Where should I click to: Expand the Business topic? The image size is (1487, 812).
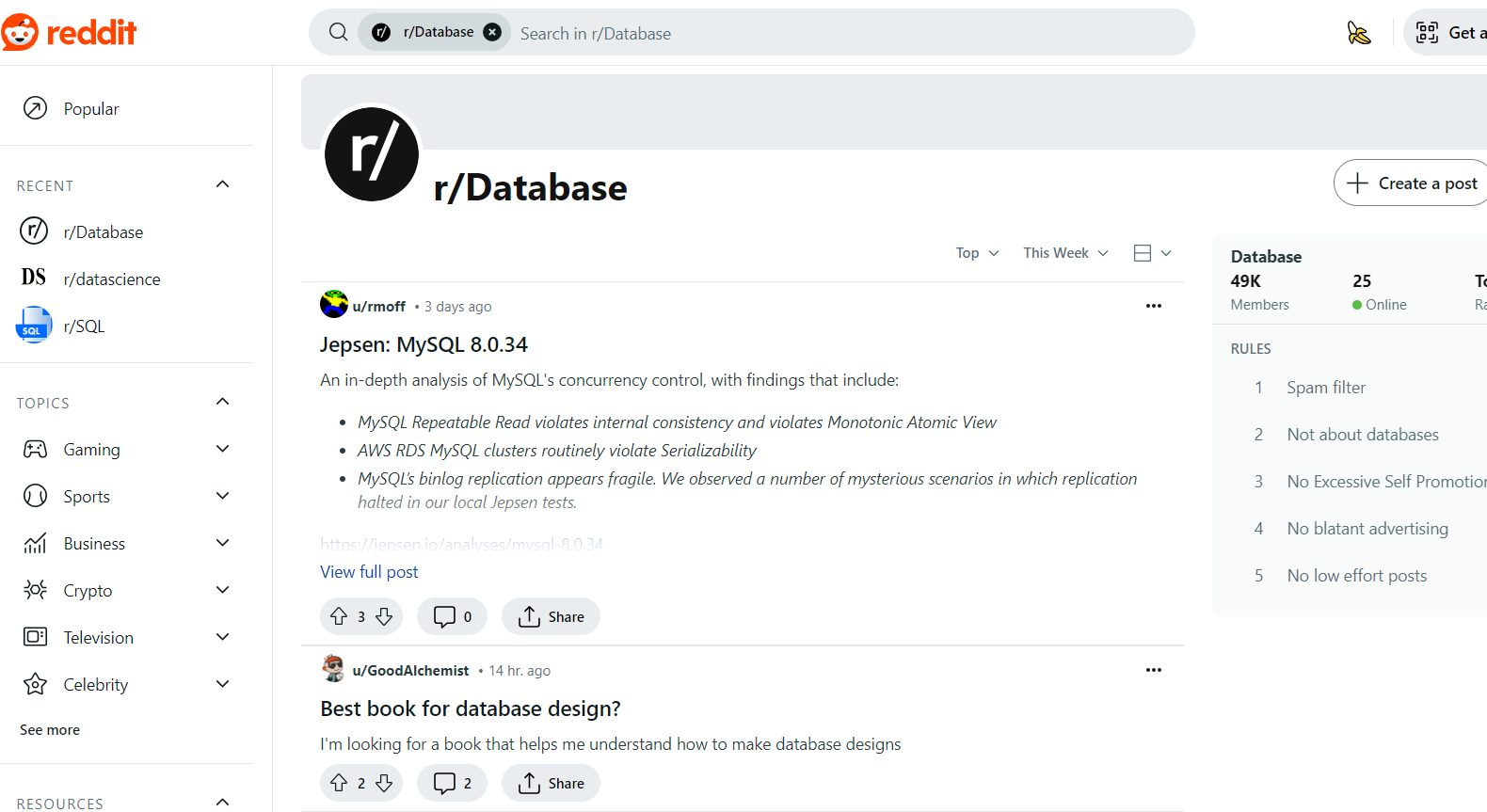tap(223, 543)
